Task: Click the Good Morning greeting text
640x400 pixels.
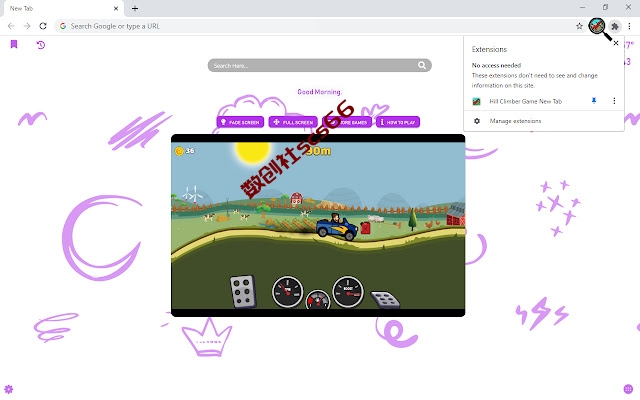Action: point(320,92)
